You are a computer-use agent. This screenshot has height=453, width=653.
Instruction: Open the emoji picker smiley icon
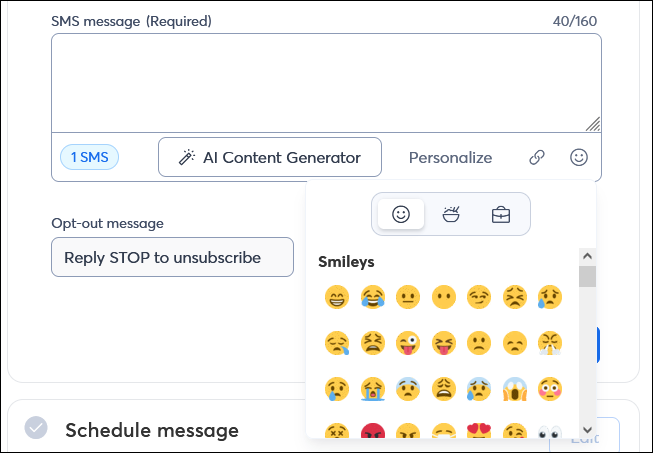coord(578,157)
